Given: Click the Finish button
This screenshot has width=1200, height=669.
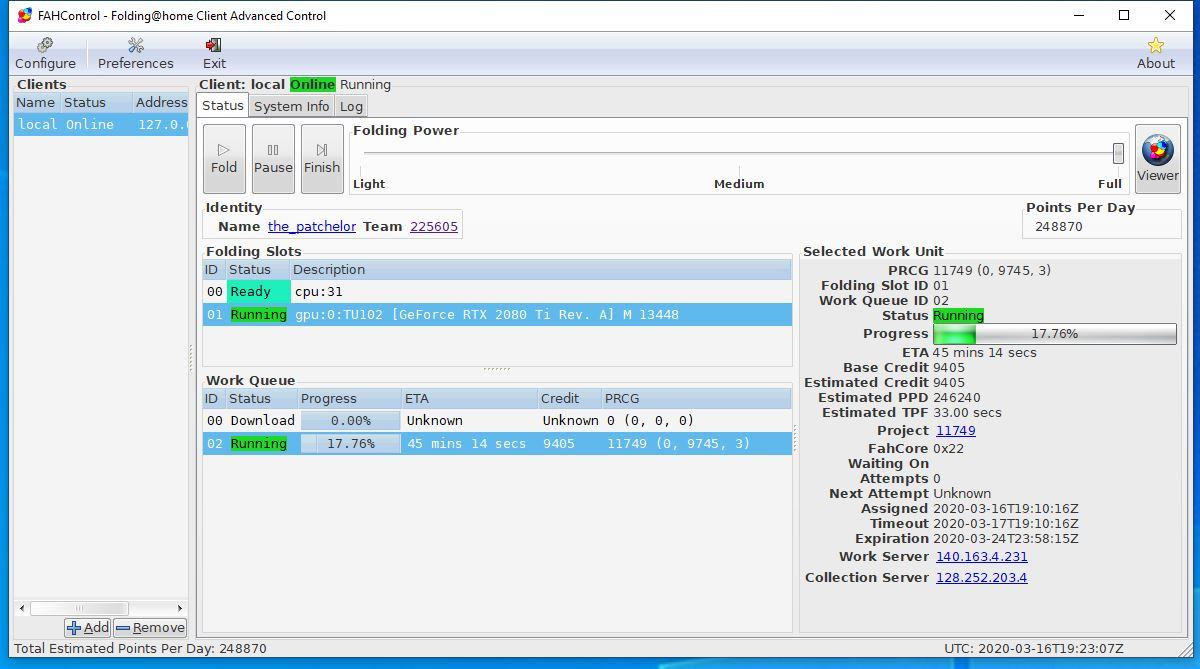Looking at the screenshot, I should click(x=322, y=158).
